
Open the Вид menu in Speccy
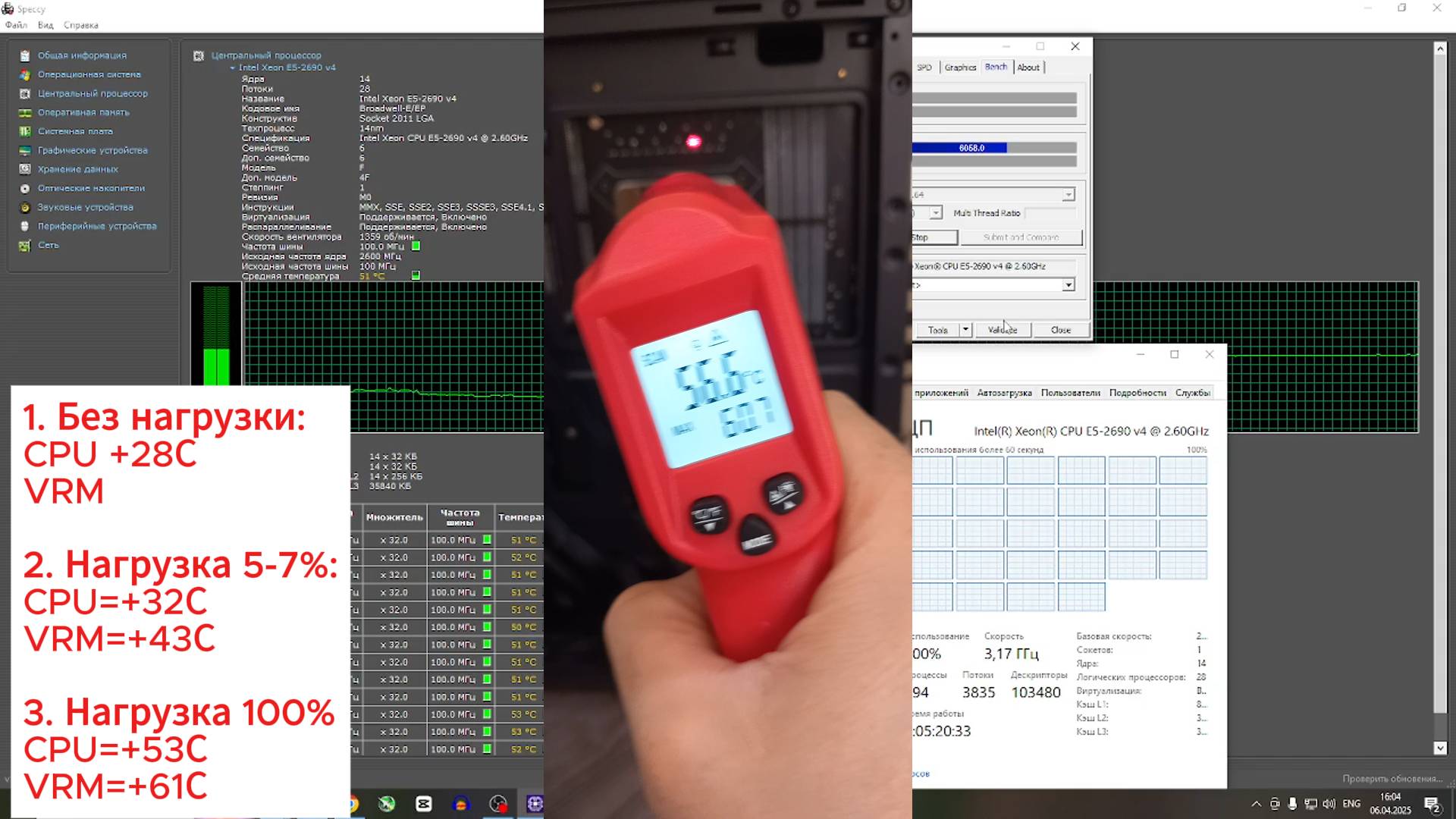tap(45, 25)
